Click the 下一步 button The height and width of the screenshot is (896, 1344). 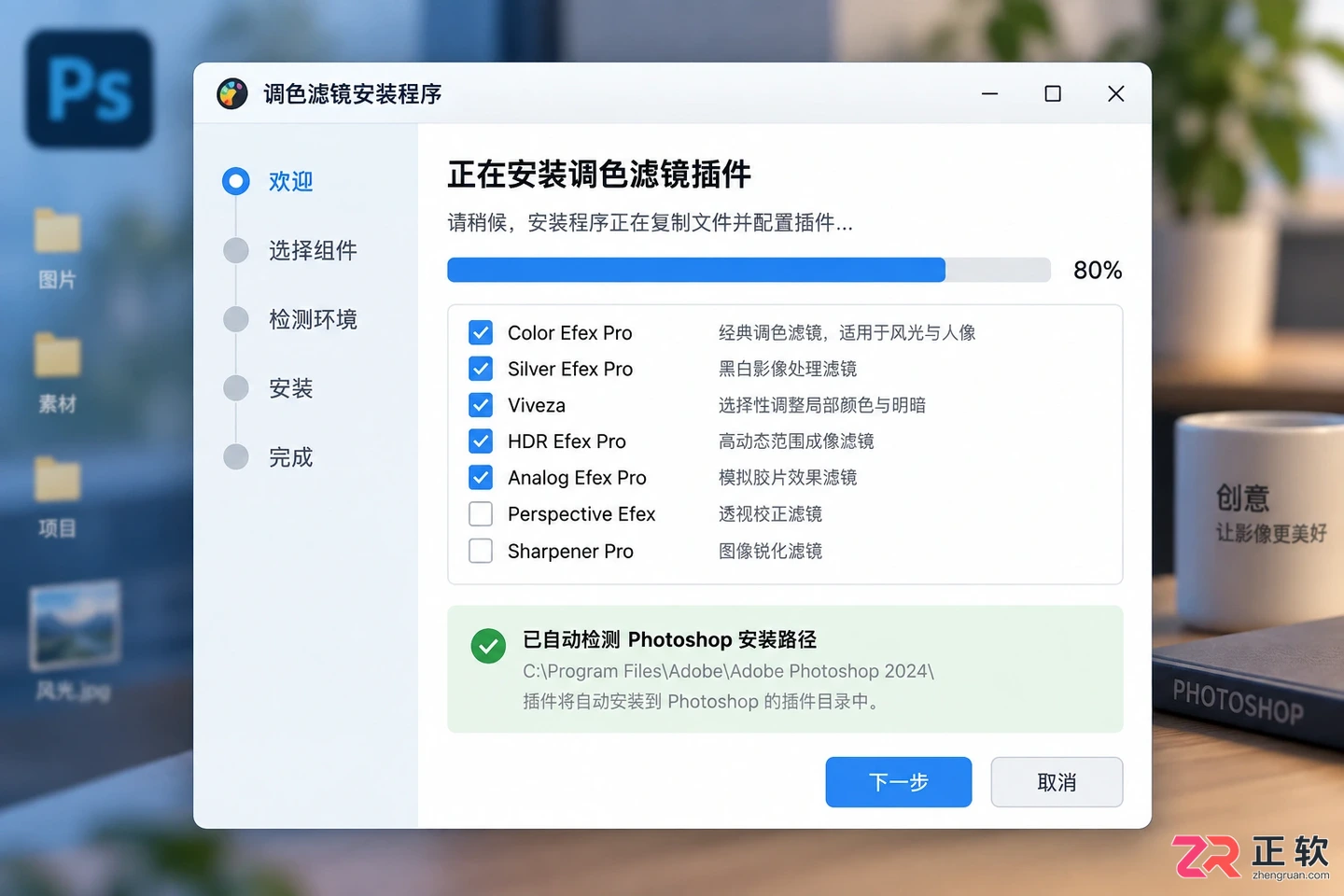coord(899,782)
